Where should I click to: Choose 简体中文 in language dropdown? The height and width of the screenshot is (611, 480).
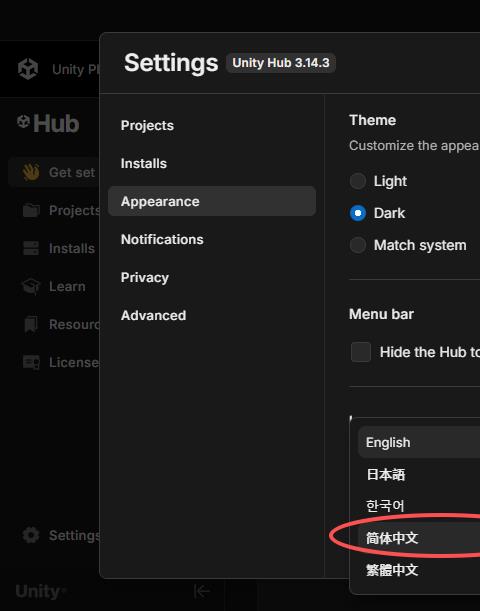(x=419, y=538)
